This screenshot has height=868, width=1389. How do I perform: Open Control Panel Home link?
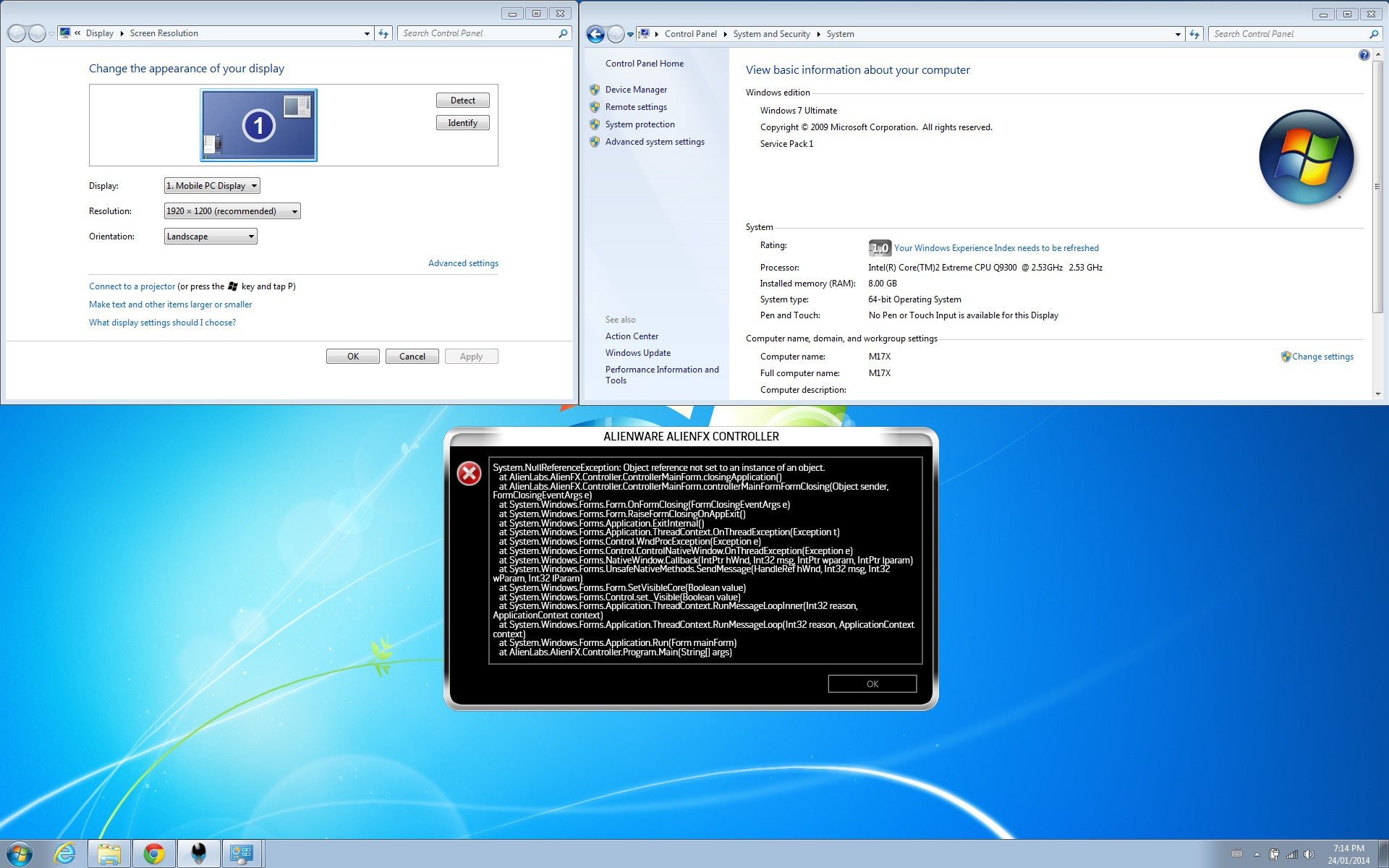(x=645, y=64)
